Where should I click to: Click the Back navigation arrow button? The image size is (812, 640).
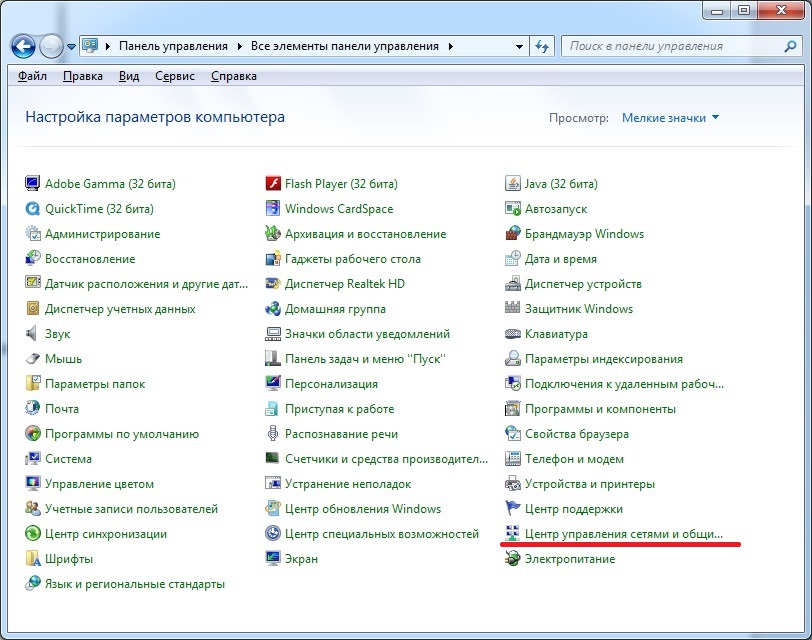(23, 47)
